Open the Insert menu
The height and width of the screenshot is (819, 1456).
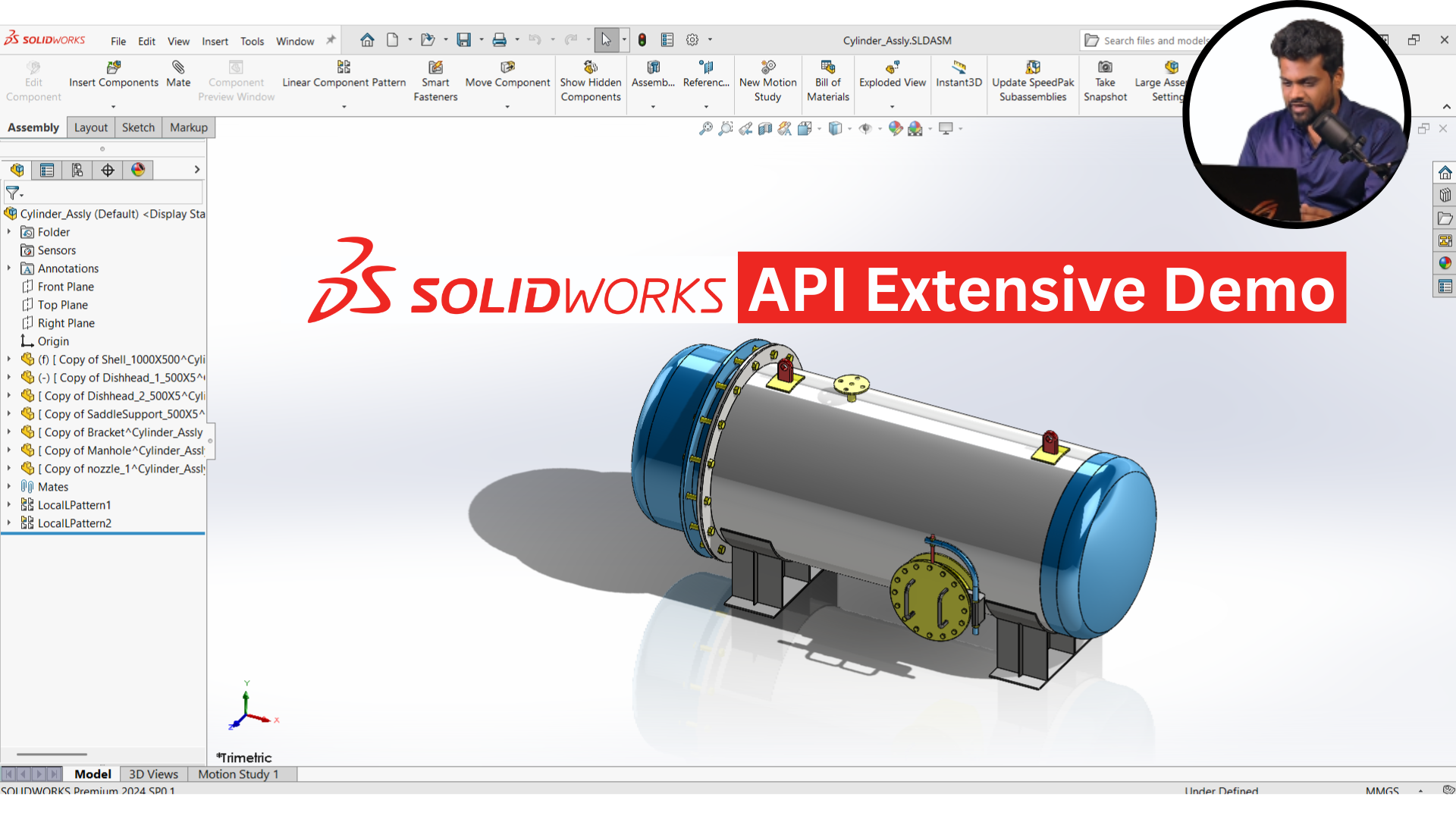[215, 41]
